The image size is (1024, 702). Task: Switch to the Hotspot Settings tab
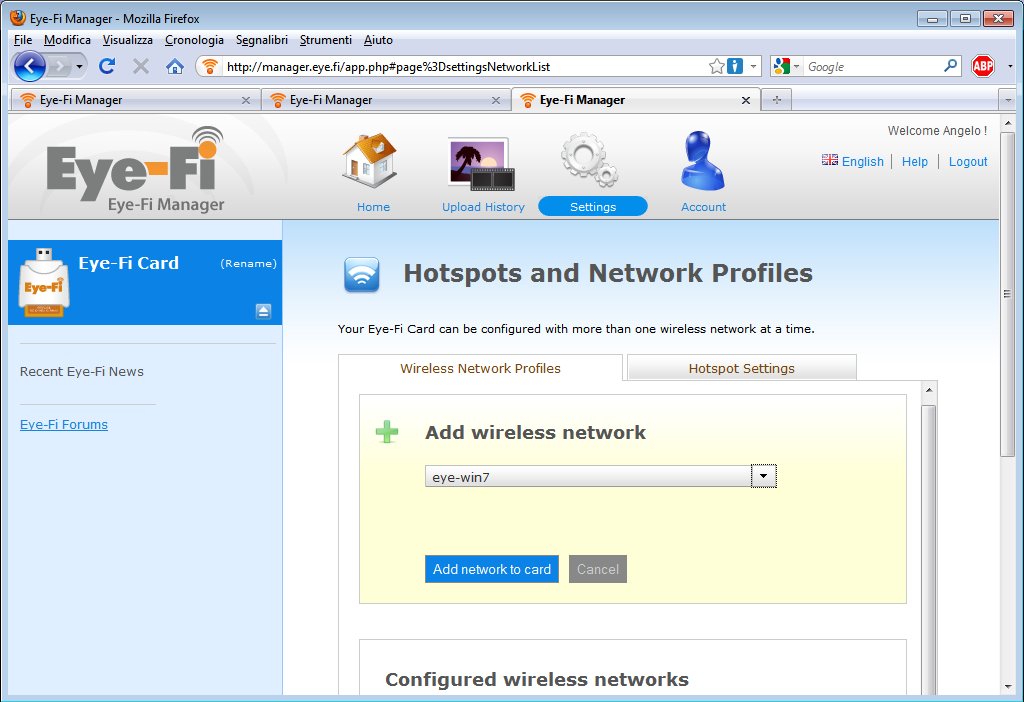(x=741, y=368)
